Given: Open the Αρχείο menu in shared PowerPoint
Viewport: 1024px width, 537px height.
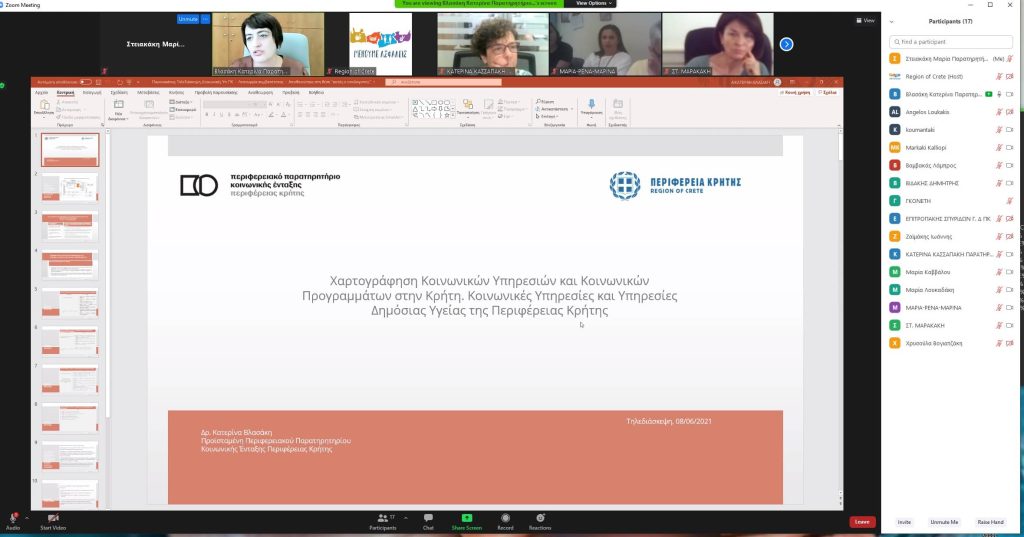Looking at the screenshot, I should (41, 93).
